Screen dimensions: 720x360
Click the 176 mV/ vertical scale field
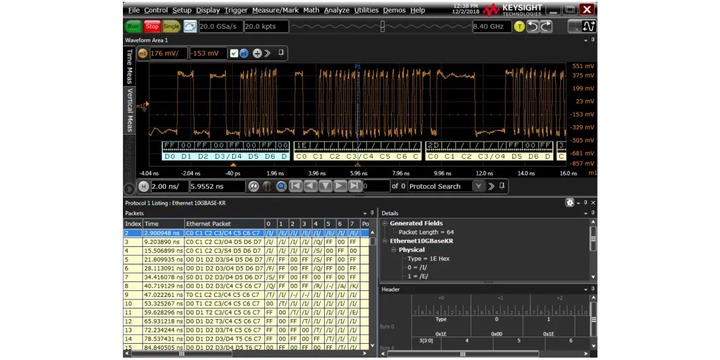[x=169, y=54]
